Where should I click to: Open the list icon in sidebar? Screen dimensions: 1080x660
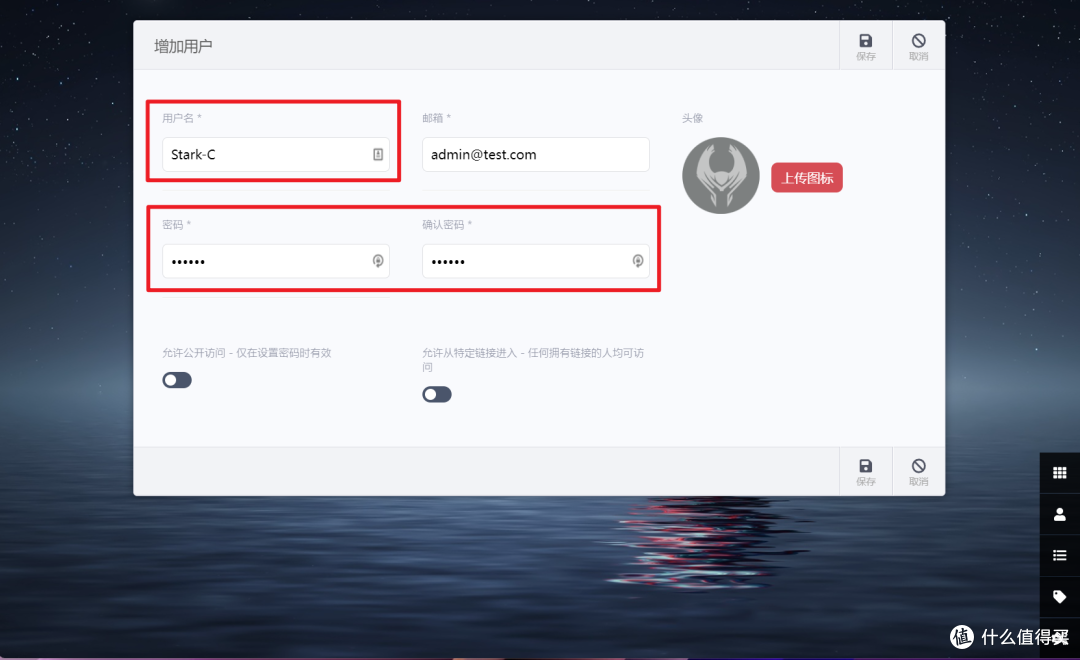tap(1059, 555)
